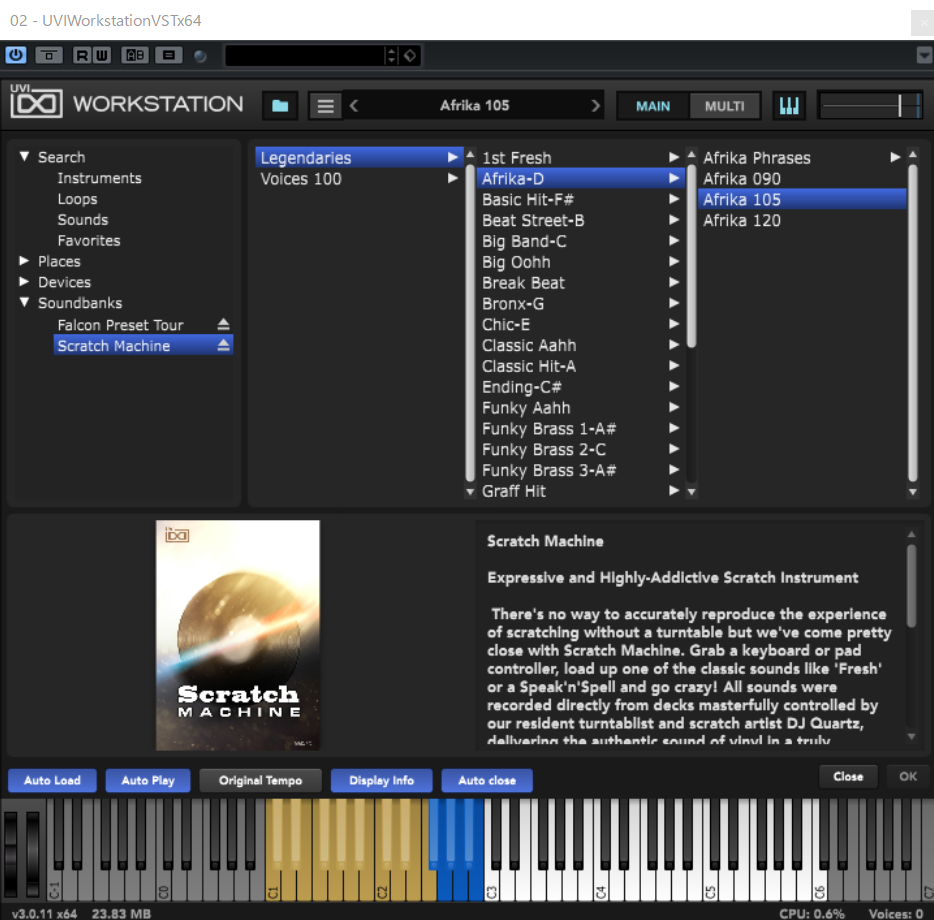Switch to the MAIN tab
Screen dimensions: 934x920
pos(653,106)
